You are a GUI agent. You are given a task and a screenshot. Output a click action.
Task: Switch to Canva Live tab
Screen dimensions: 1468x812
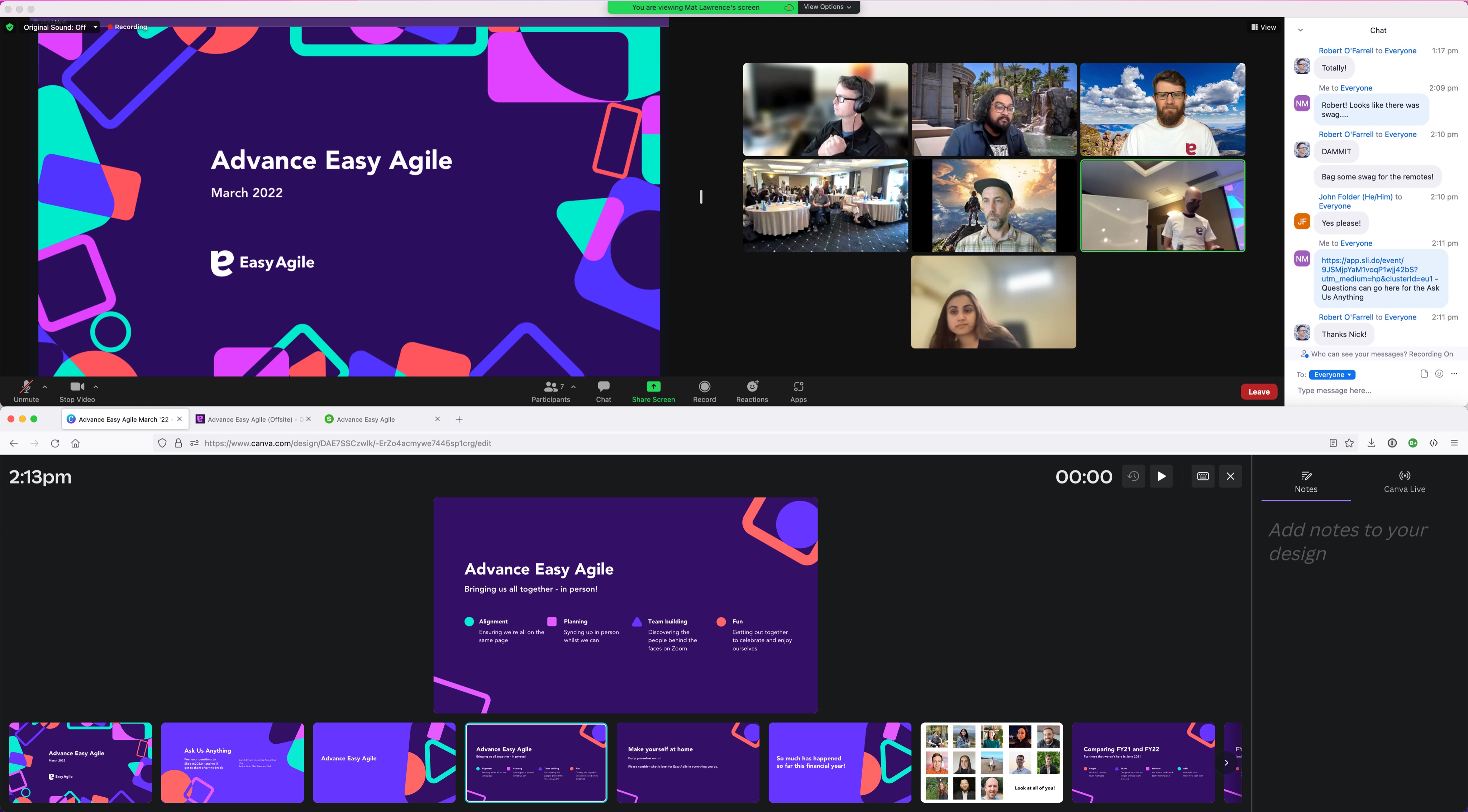[1404, 482]
